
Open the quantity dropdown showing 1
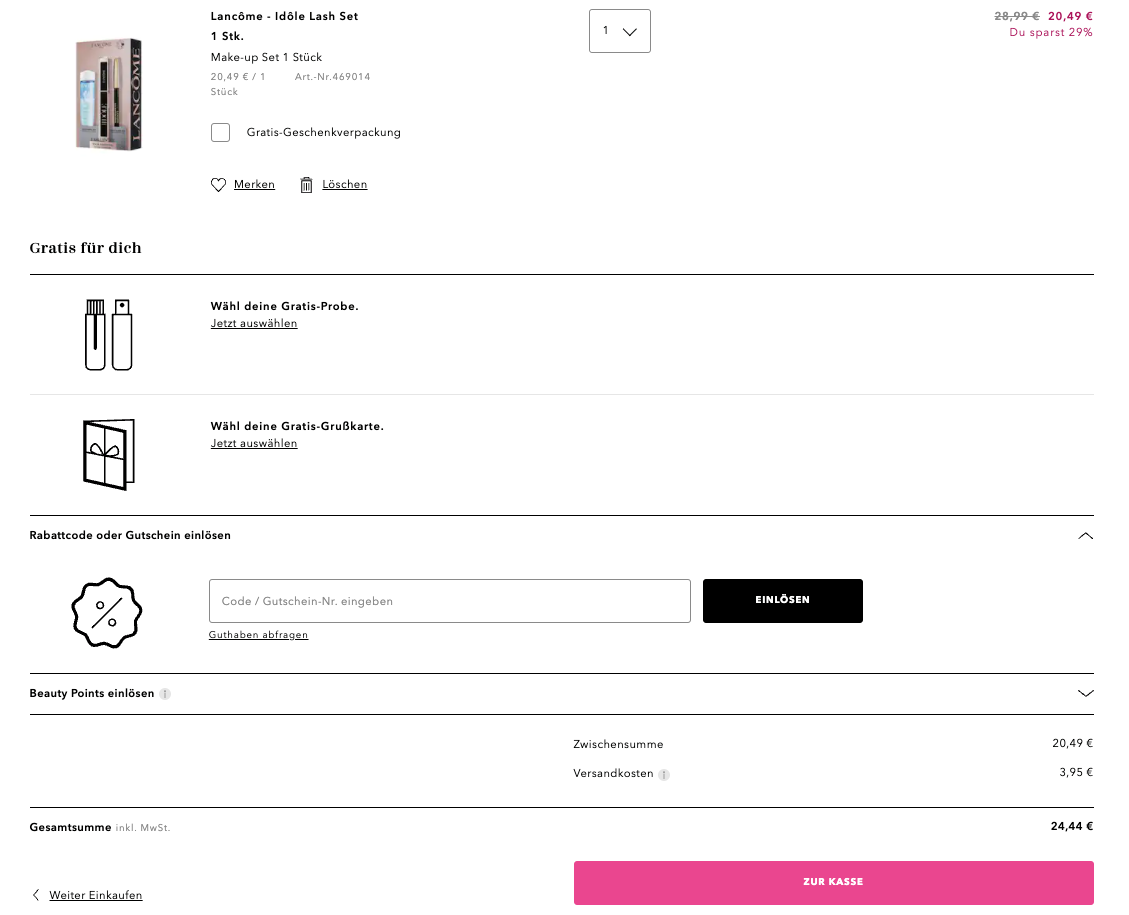620,31
